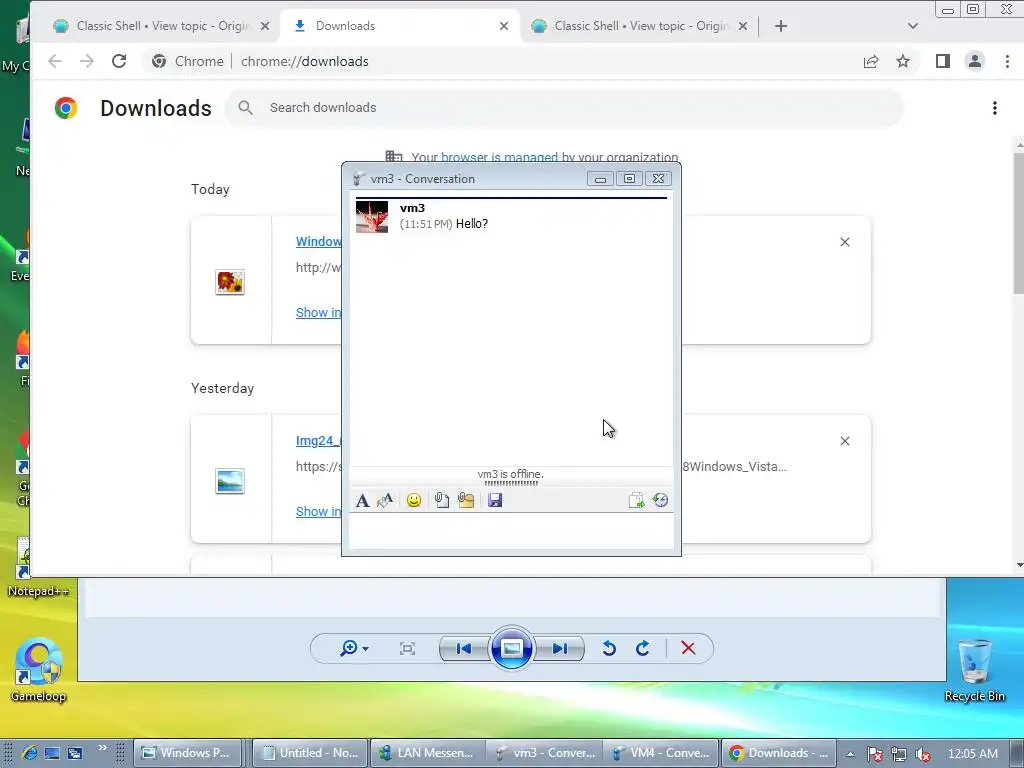This screenshot has height=768, width=1024.
Task: Save the vm3 conversation with floppy icon
Action: (495, 500)
